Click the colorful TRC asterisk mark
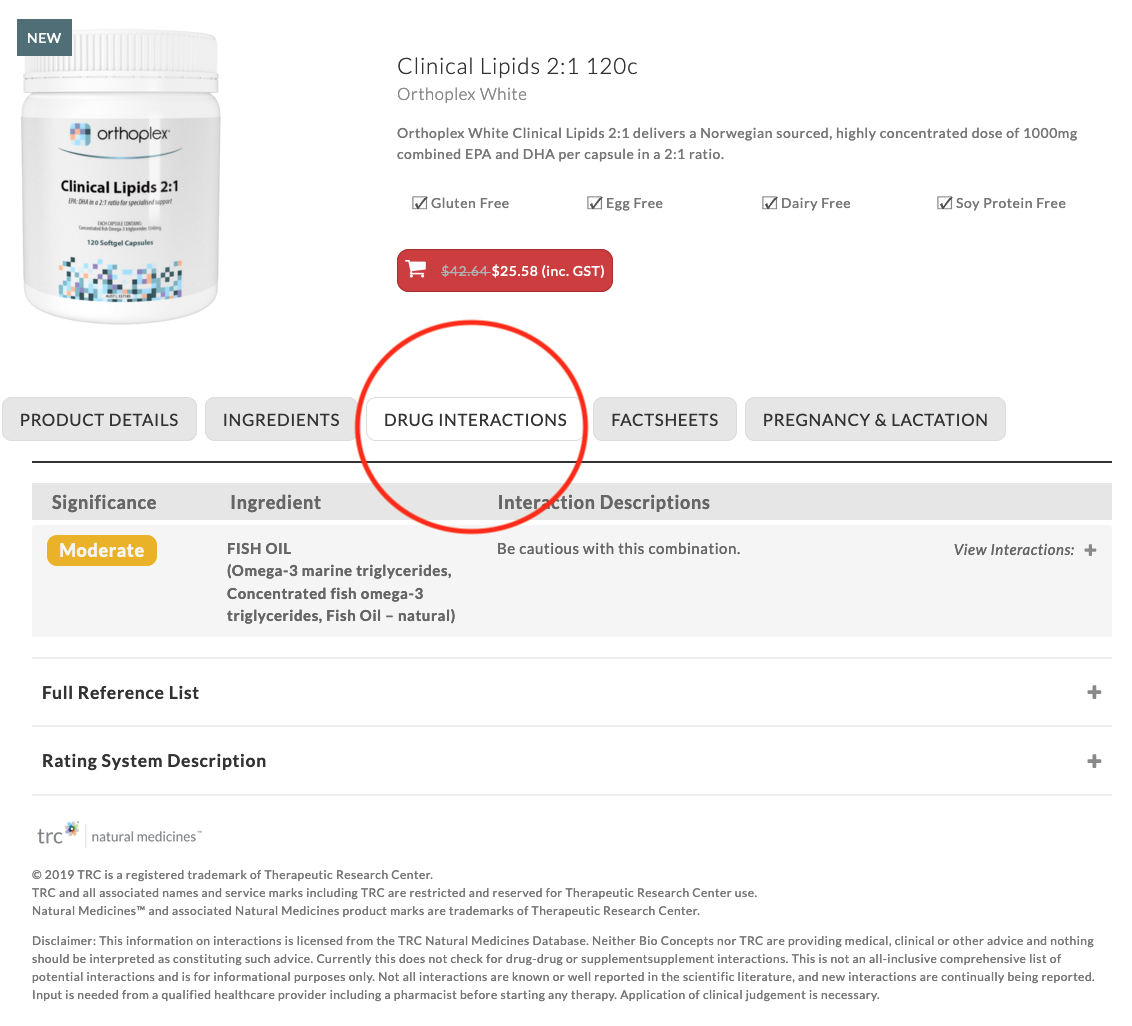 point(70,827)
